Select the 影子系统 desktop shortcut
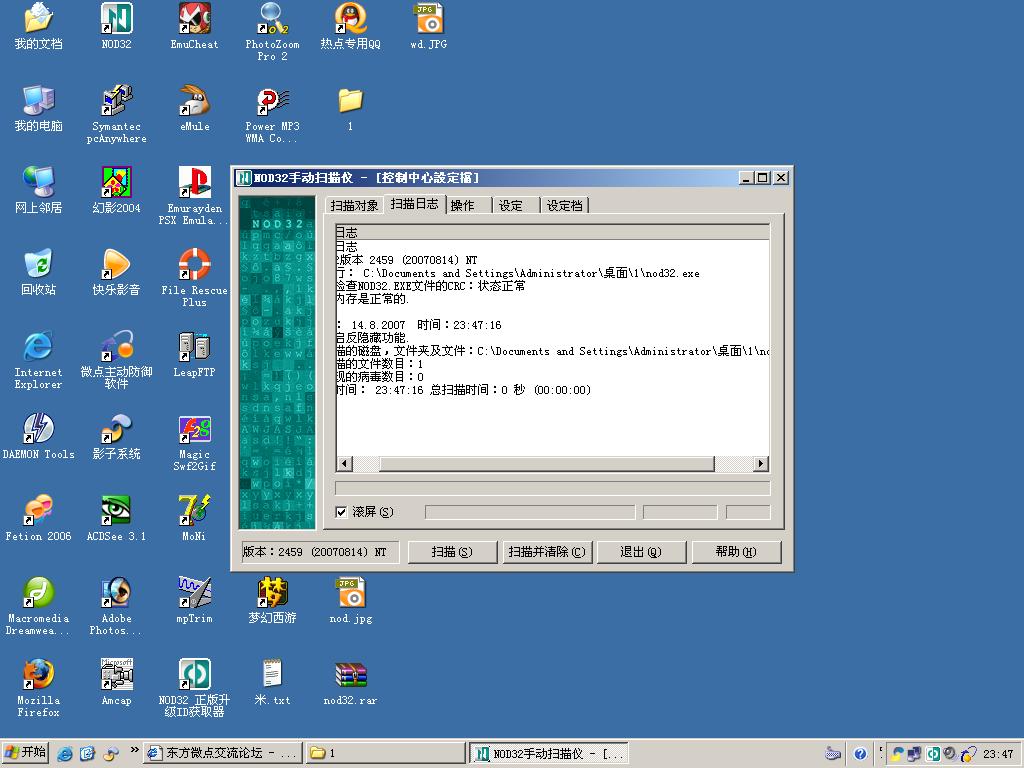The height and width of the screenshot is (768, 1024). pos(116,436)
